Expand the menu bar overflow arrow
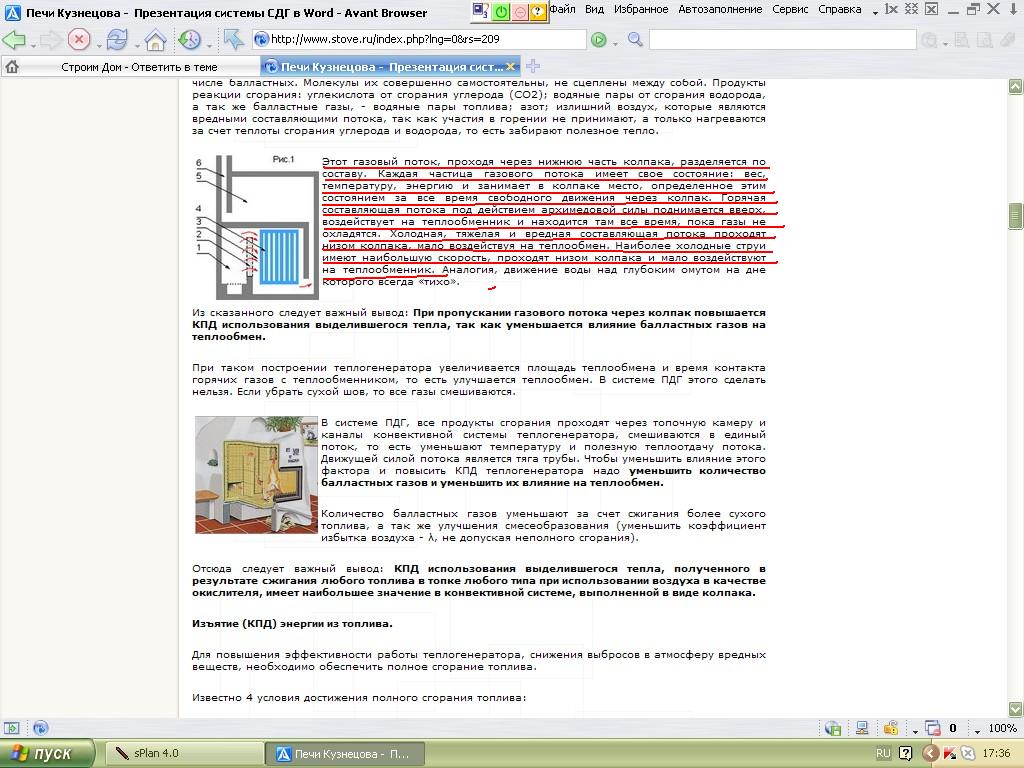1024x768 pixels. 875,10
